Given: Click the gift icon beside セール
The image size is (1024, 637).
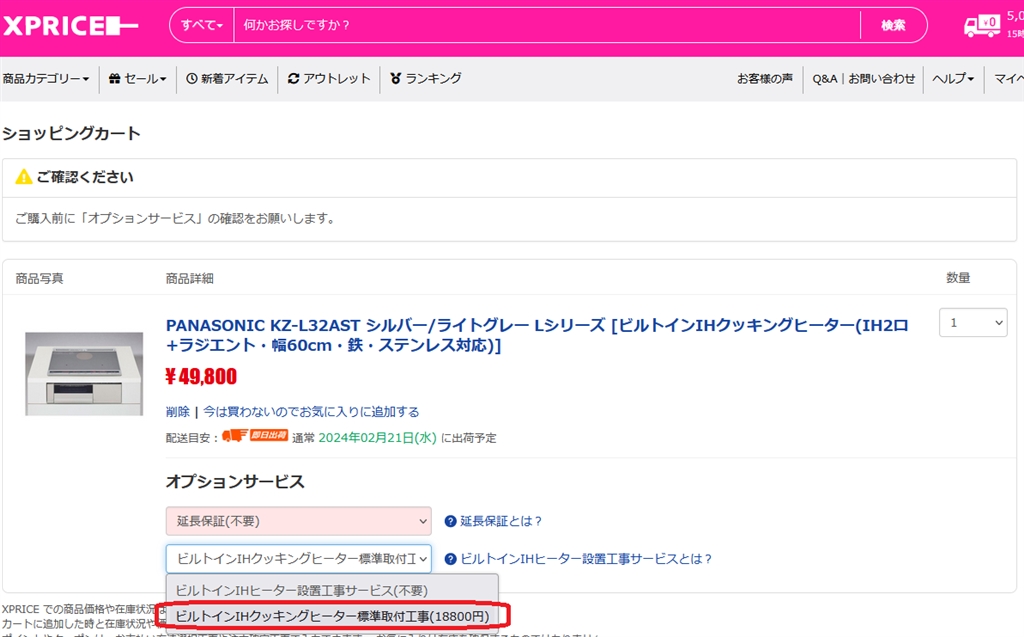Looking at the screenshot, I should [x=114, y=78].
